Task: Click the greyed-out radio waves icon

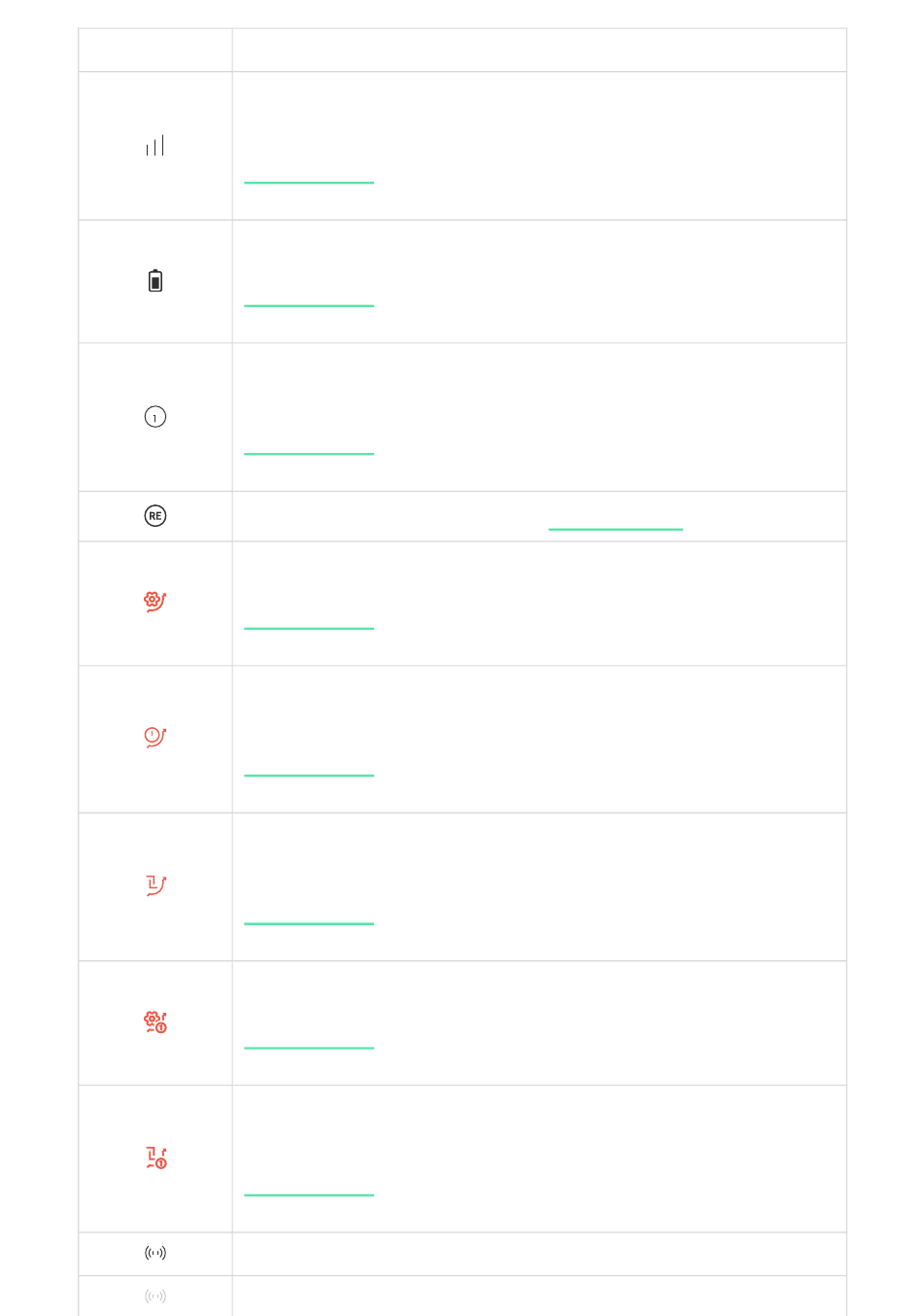Action: tap(155, 1296)
